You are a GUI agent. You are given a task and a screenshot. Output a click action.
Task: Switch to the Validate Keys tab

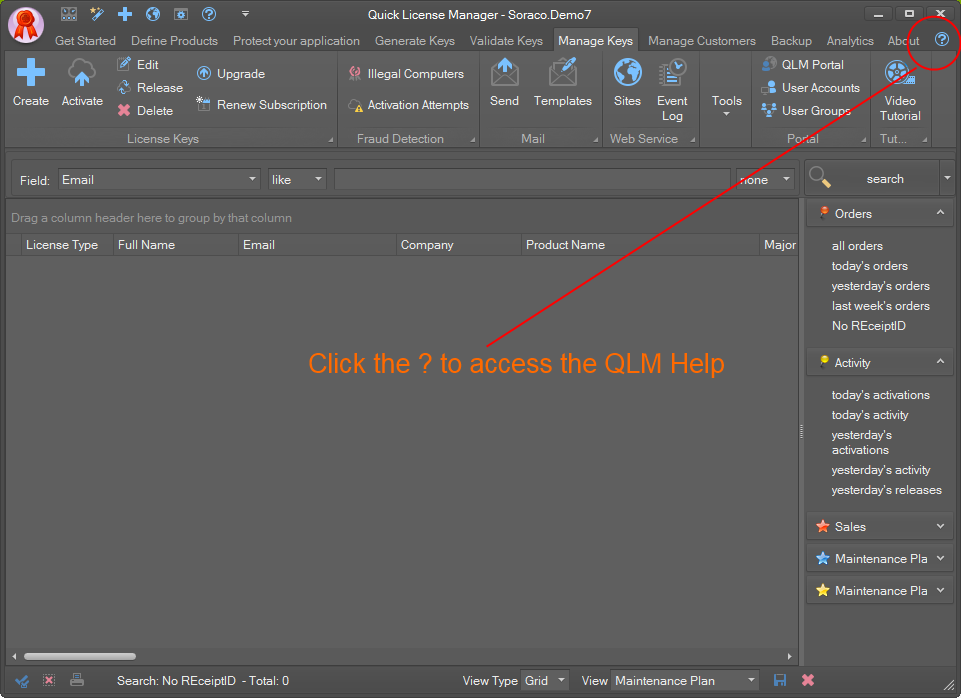coord(506,40)
